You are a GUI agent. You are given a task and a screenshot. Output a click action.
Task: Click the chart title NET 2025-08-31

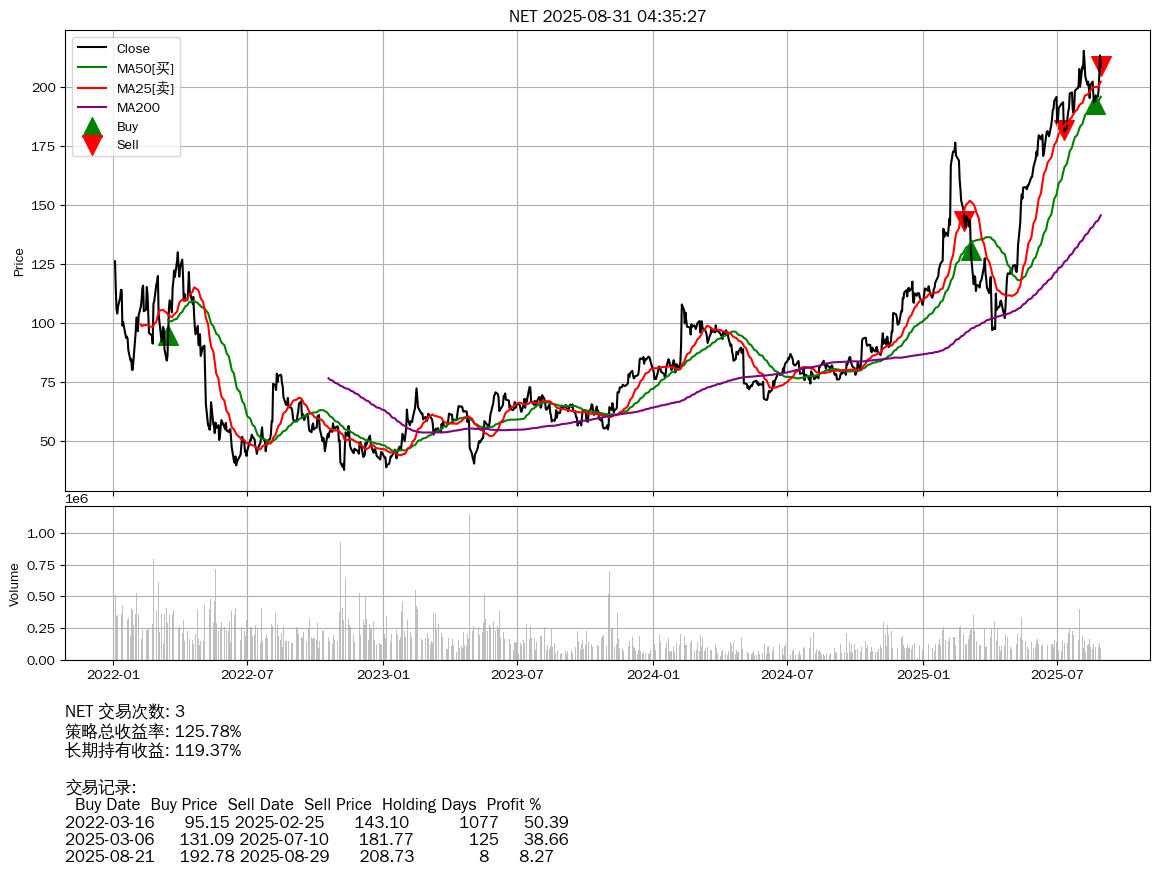607,16
